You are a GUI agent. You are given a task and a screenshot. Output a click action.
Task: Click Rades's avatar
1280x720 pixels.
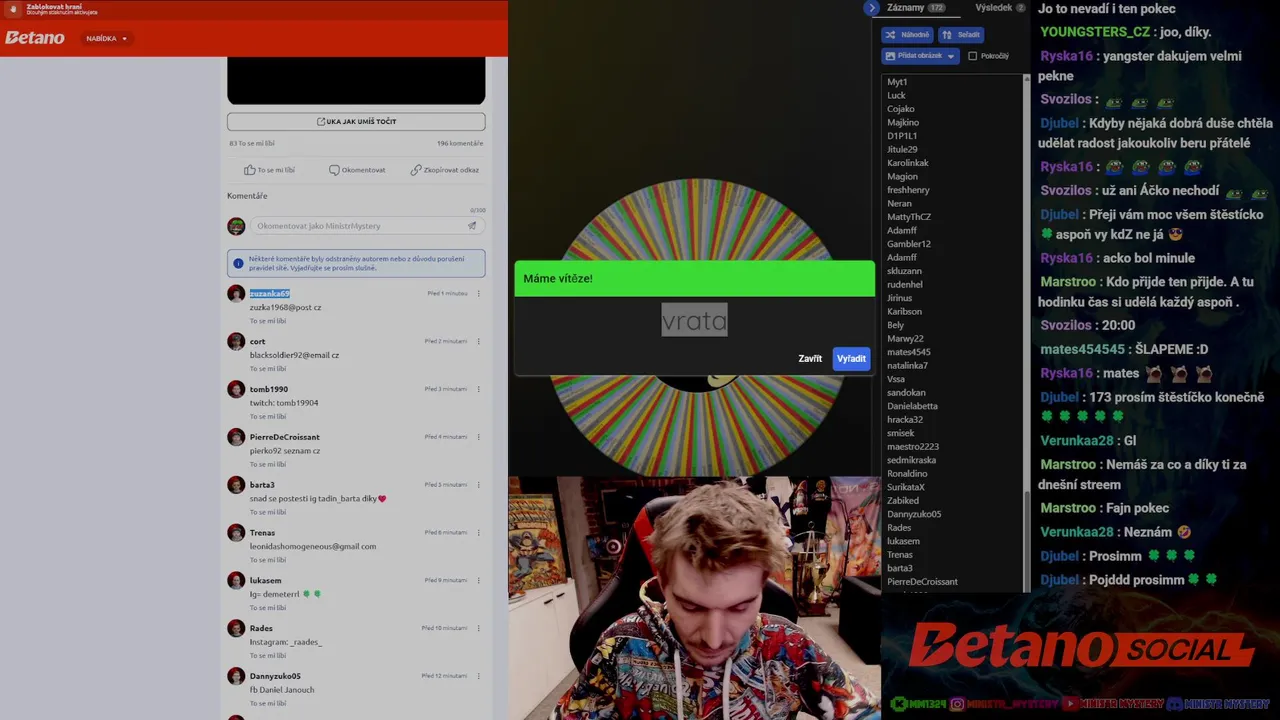tap(236, 628)
